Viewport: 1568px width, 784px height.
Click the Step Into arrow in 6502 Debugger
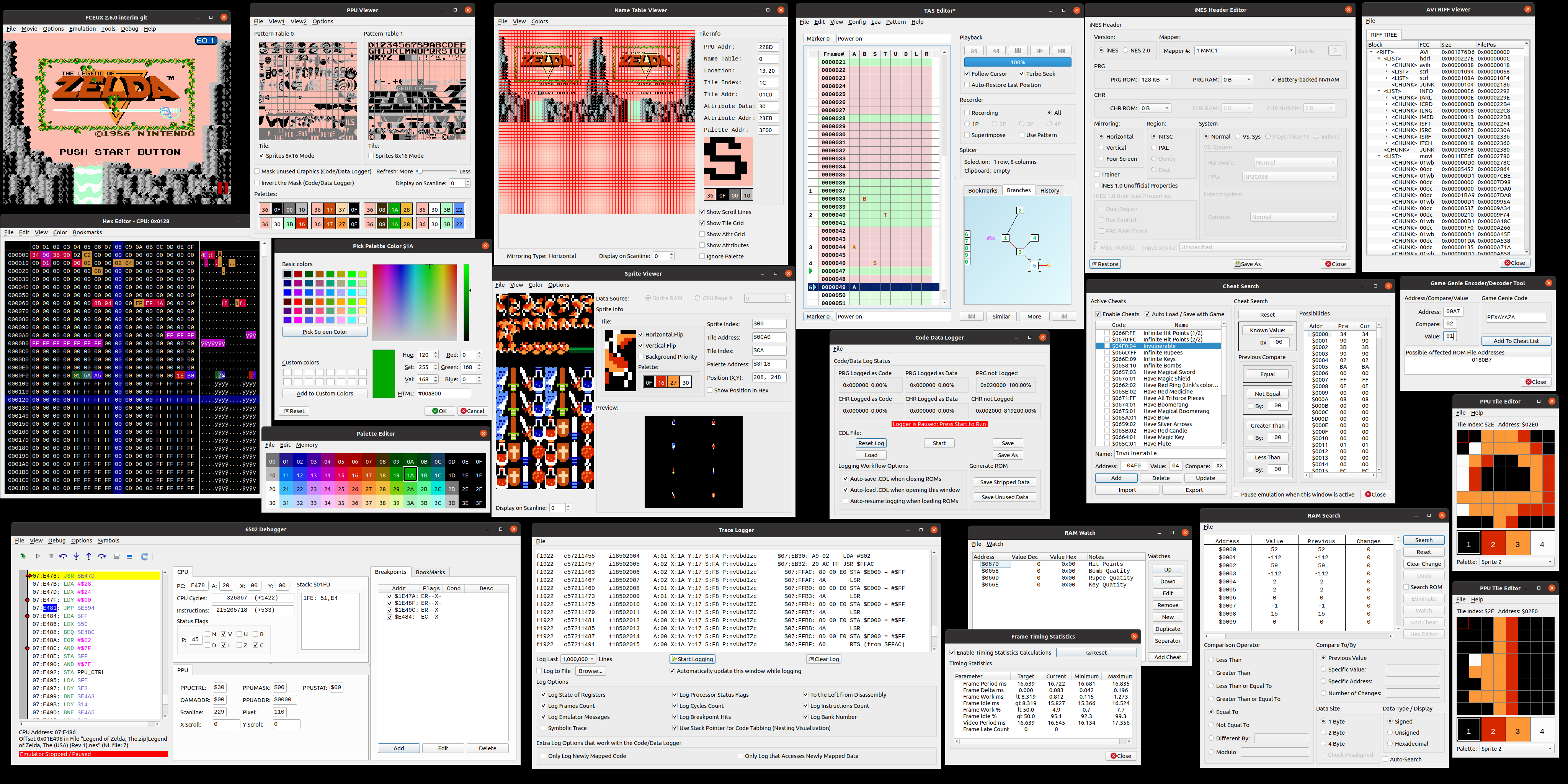(76, 556)
